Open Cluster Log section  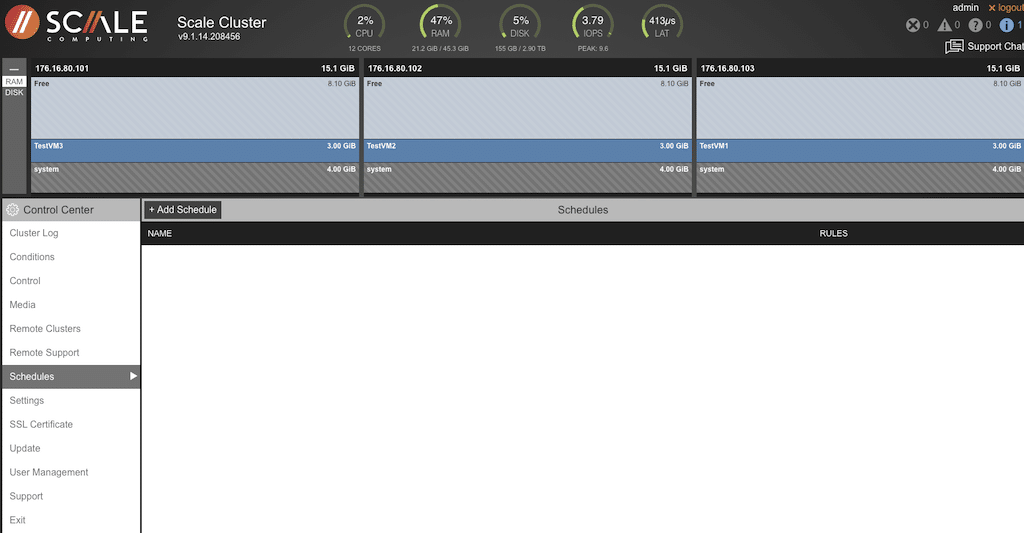coord(71,233)
